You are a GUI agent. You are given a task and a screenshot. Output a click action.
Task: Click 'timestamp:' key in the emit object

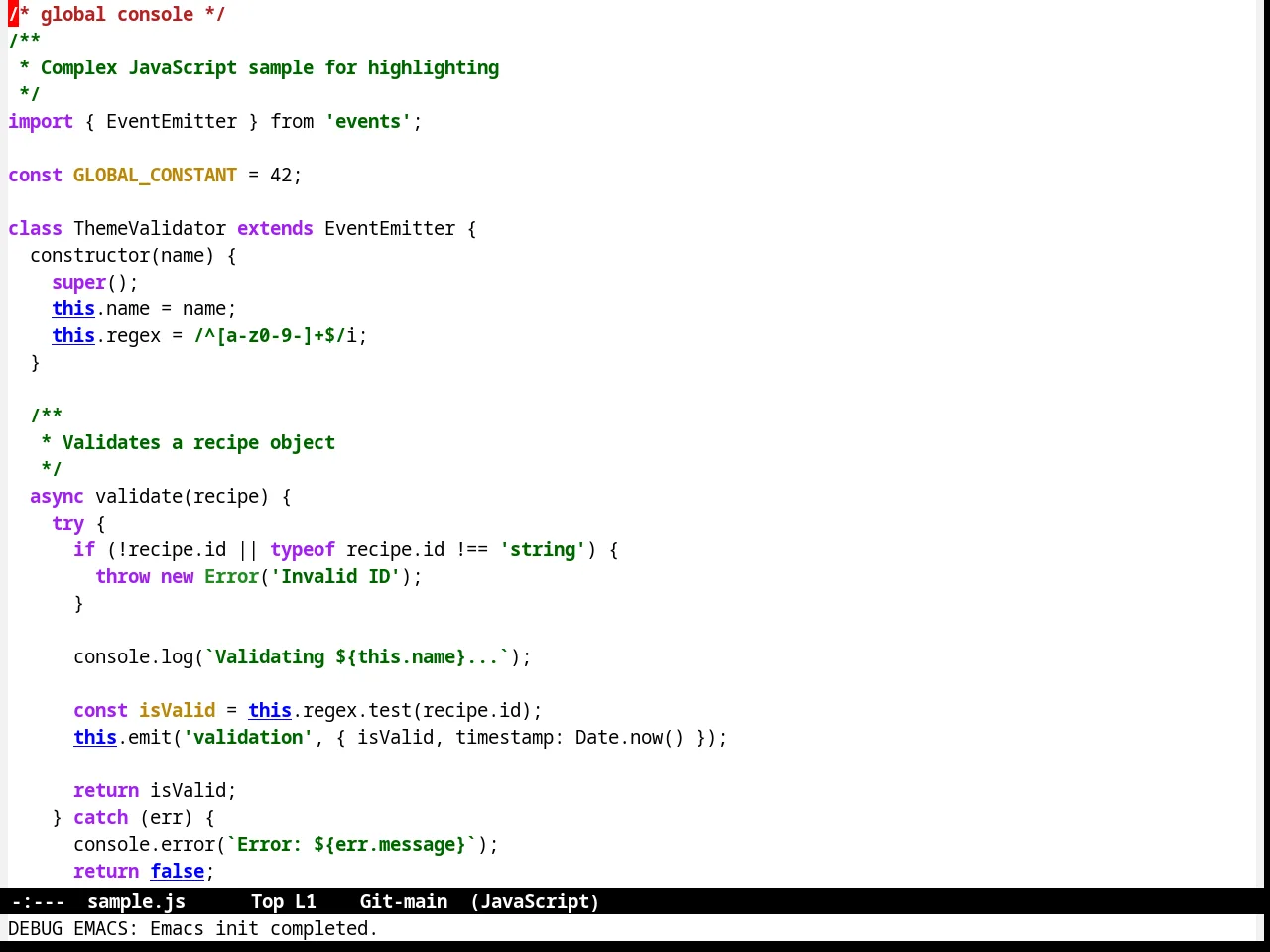(510, 737)
